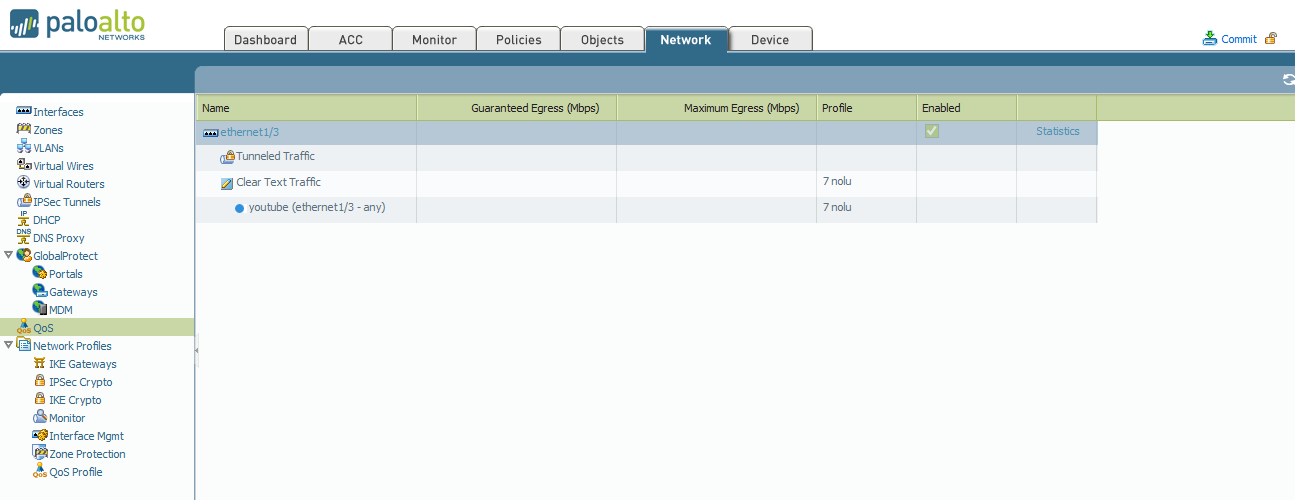Open Virtual Routers in the sidebar
The image size is (1295, 500).
click(x=69, y=184)
